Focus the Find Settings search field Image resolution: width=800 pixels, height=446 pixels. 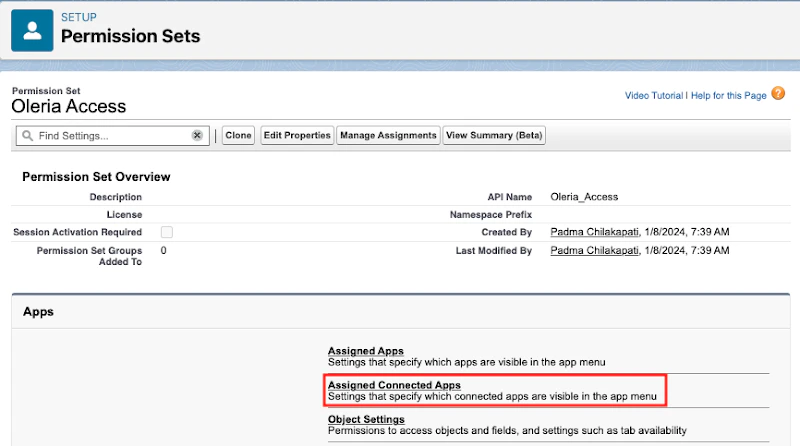(113, 136)
